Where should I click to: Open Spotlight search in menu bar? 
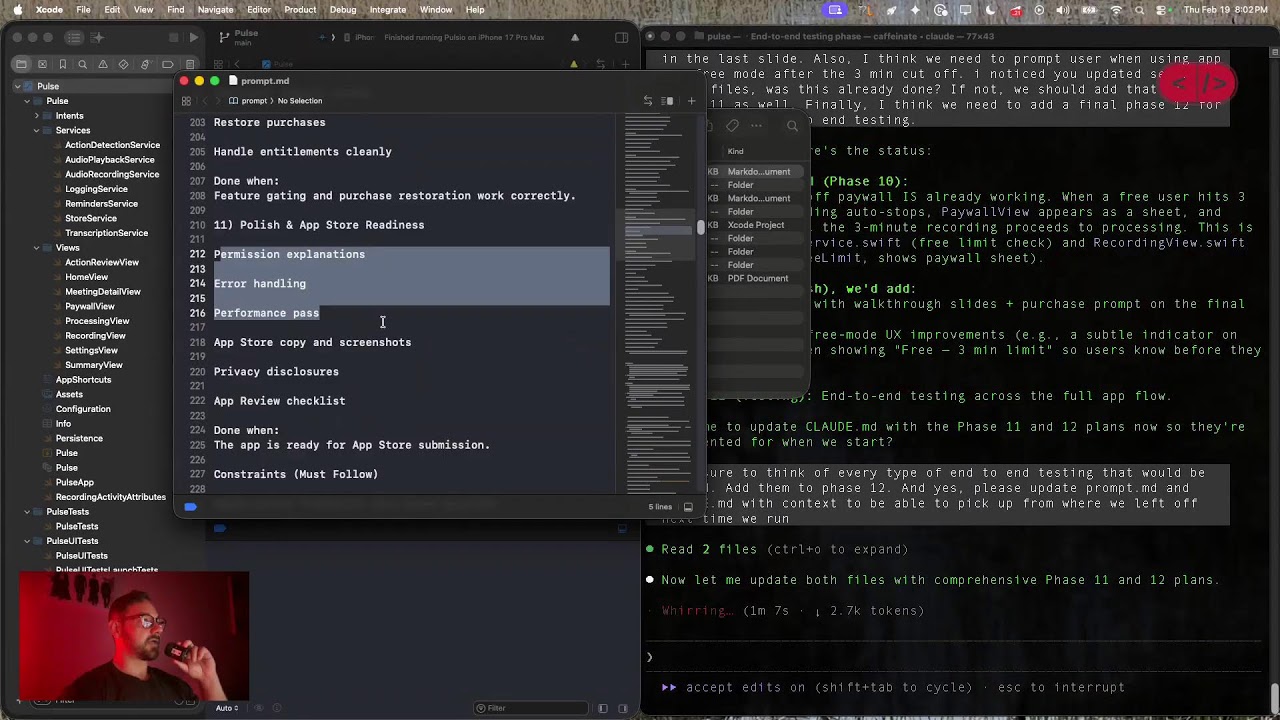point(1140,10)
